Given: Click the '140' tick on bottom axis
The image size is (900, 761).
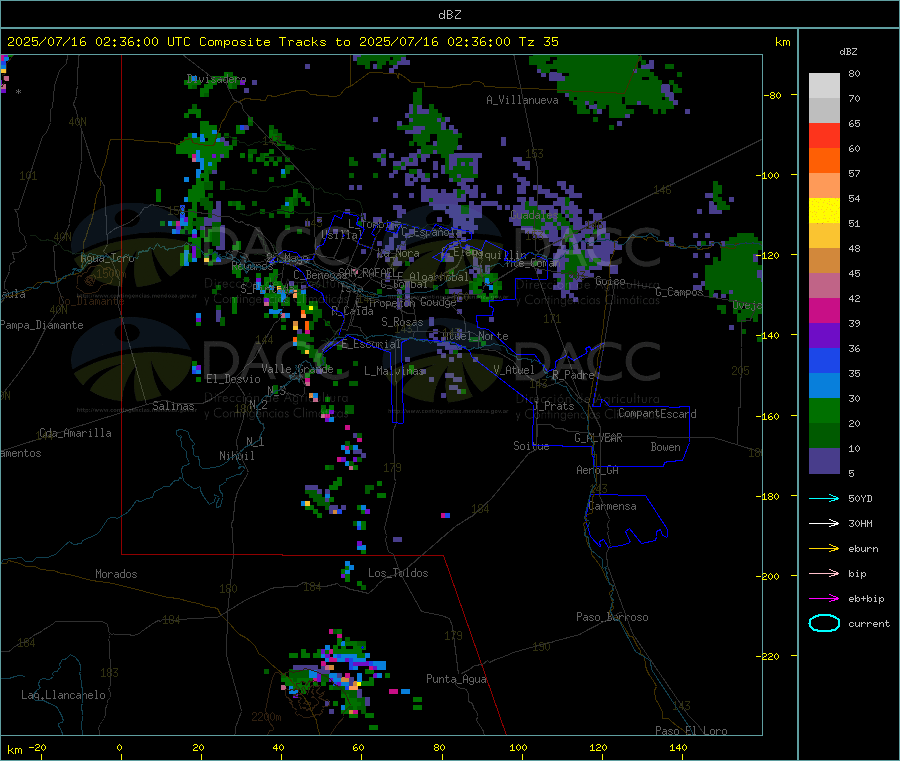Looking at the screenshot, I should [678, 747].
